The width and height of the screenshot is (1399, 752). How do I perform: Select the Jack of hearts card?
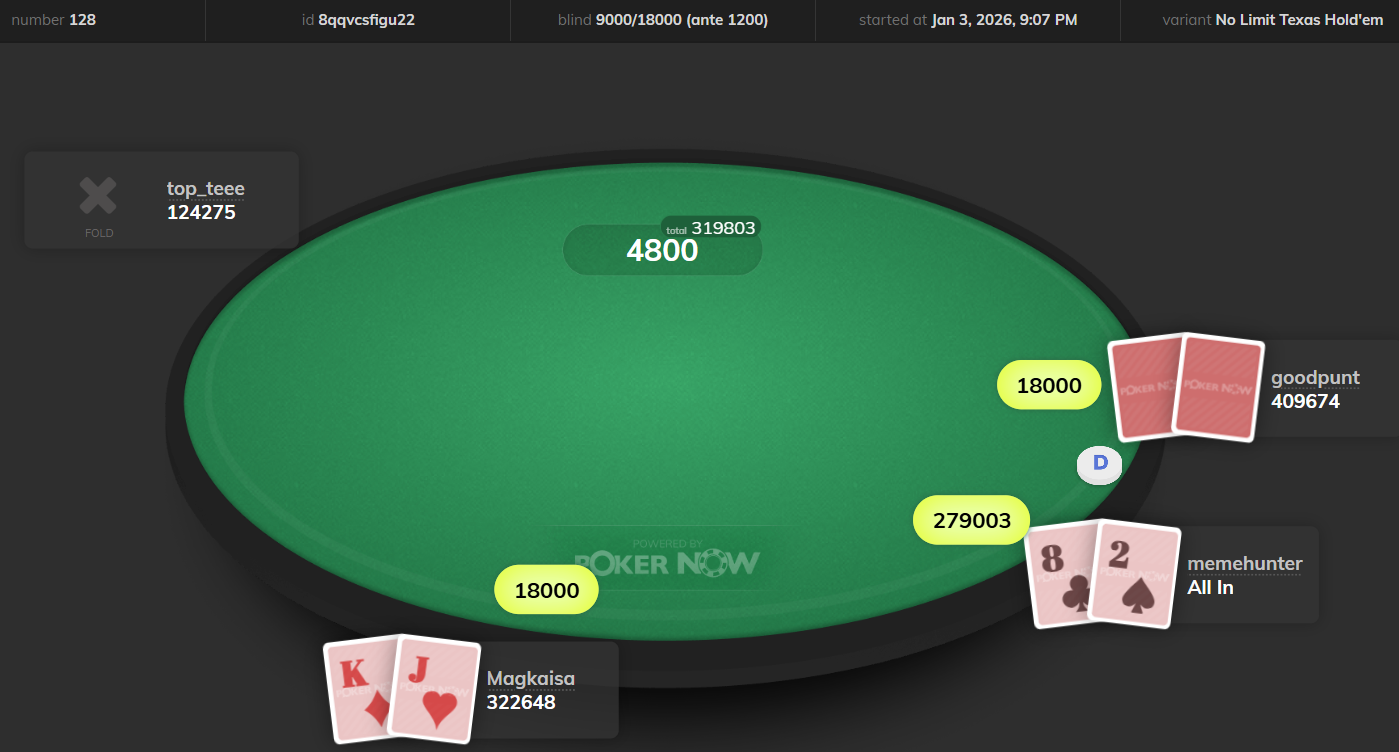pyautogui.click(x=436, y=691)
